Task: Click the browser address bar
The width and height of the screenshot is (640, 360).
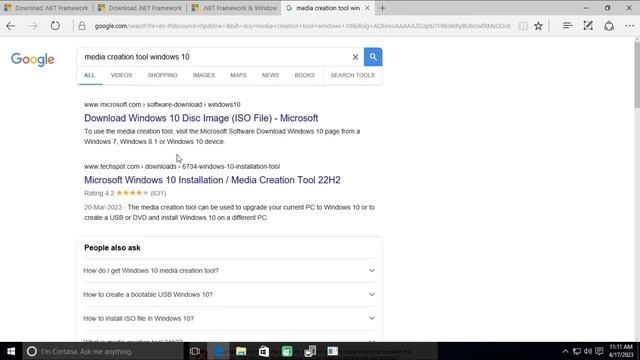Action: pos(302,26)
